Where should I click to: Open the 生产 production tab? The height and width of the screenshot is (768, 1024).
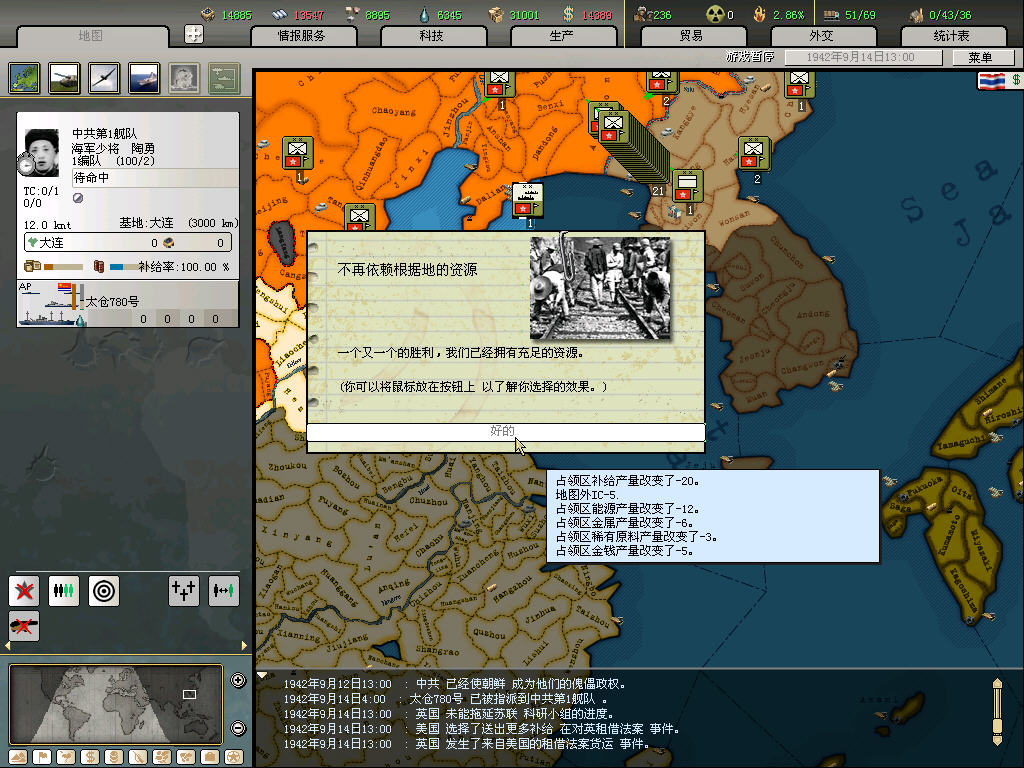562,36
